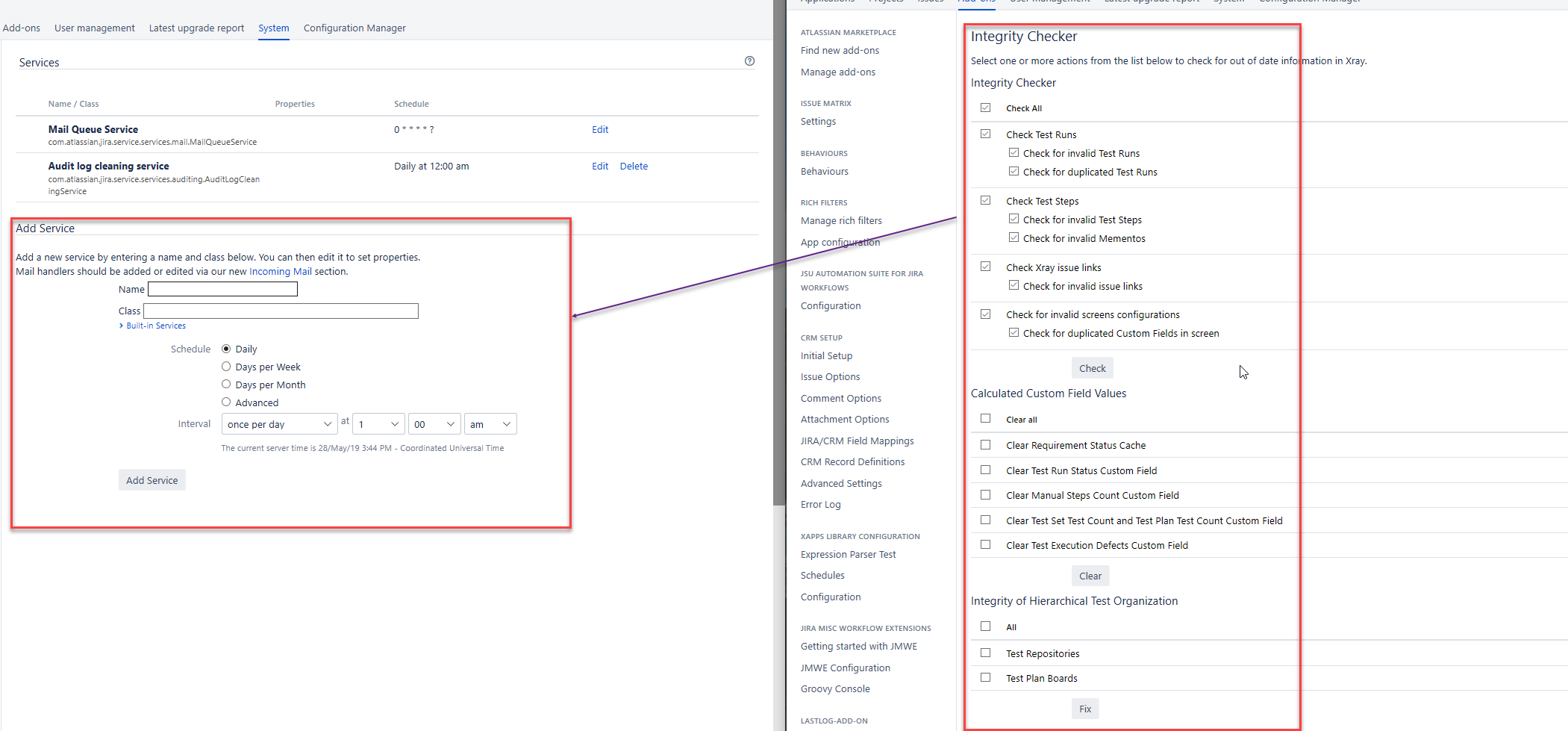Uncheck 'Check for invalid Test Steps'
Viewport: 1568px width, 731px height.
click(1013, 219)
